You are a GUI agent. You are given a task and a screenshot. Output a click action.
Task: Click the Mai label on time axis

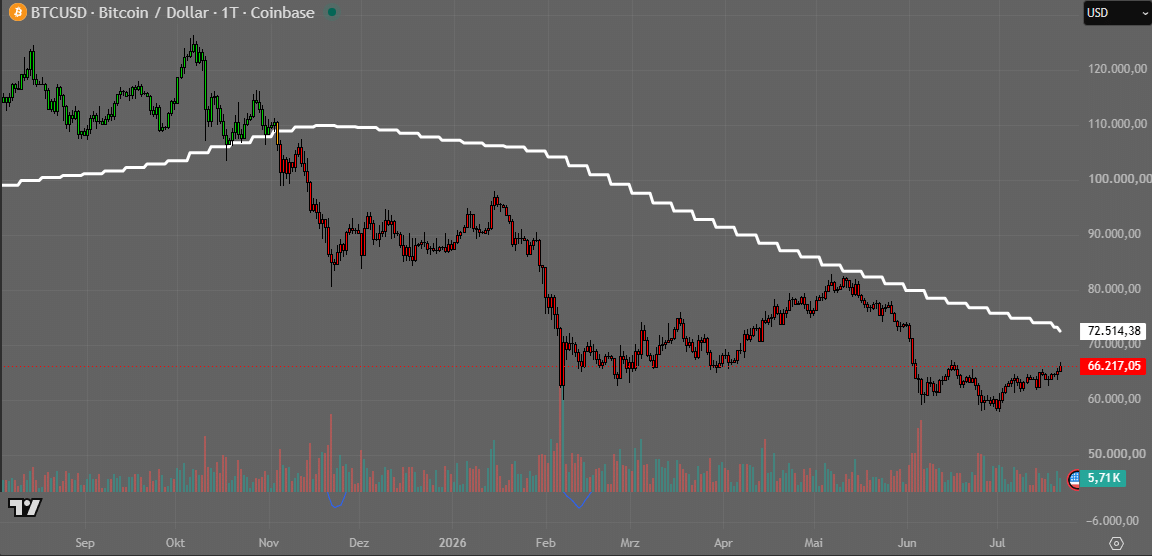813,544
